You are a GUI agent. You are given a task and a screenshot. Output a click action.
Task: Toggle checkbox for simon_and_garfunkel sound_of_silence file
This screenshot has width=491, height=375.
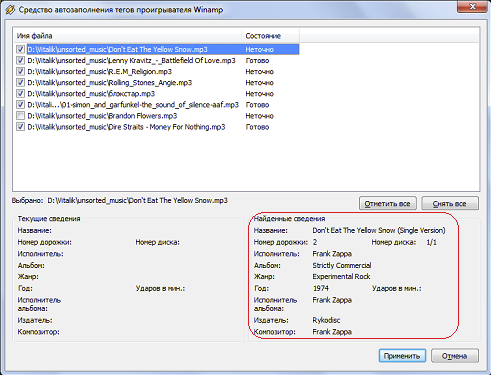pyautogui.click(x=21, y=105)
